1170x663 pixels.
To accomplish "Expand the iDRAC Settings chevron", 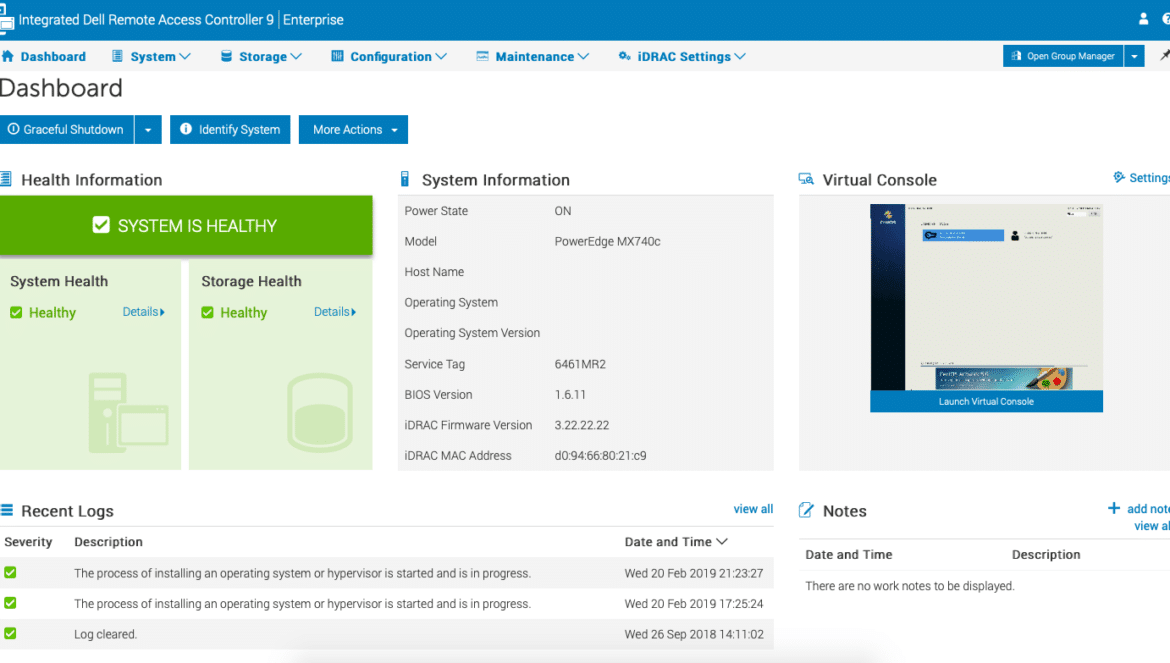I will [x=739, y=56].
